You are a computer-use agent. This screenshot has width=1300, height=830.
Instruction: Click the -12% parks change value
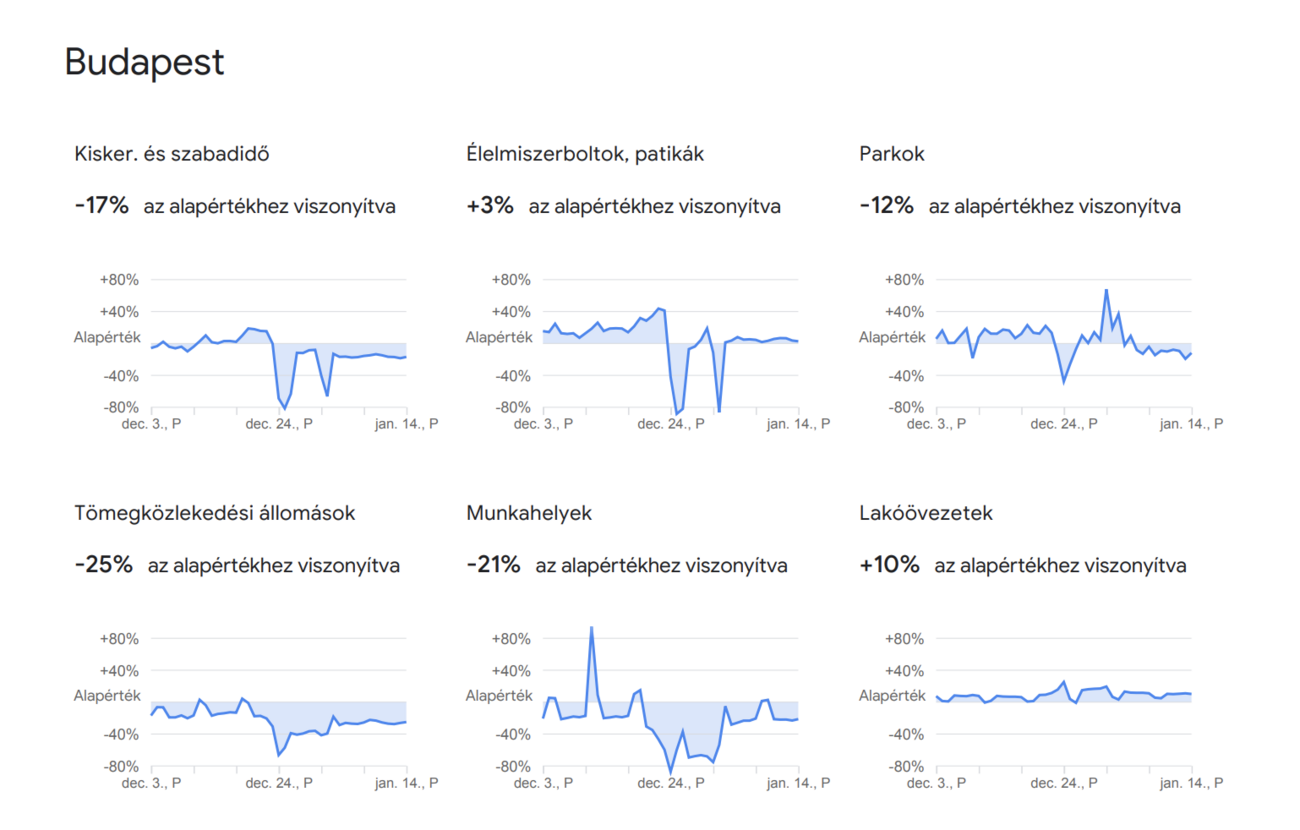coord(886,206)
